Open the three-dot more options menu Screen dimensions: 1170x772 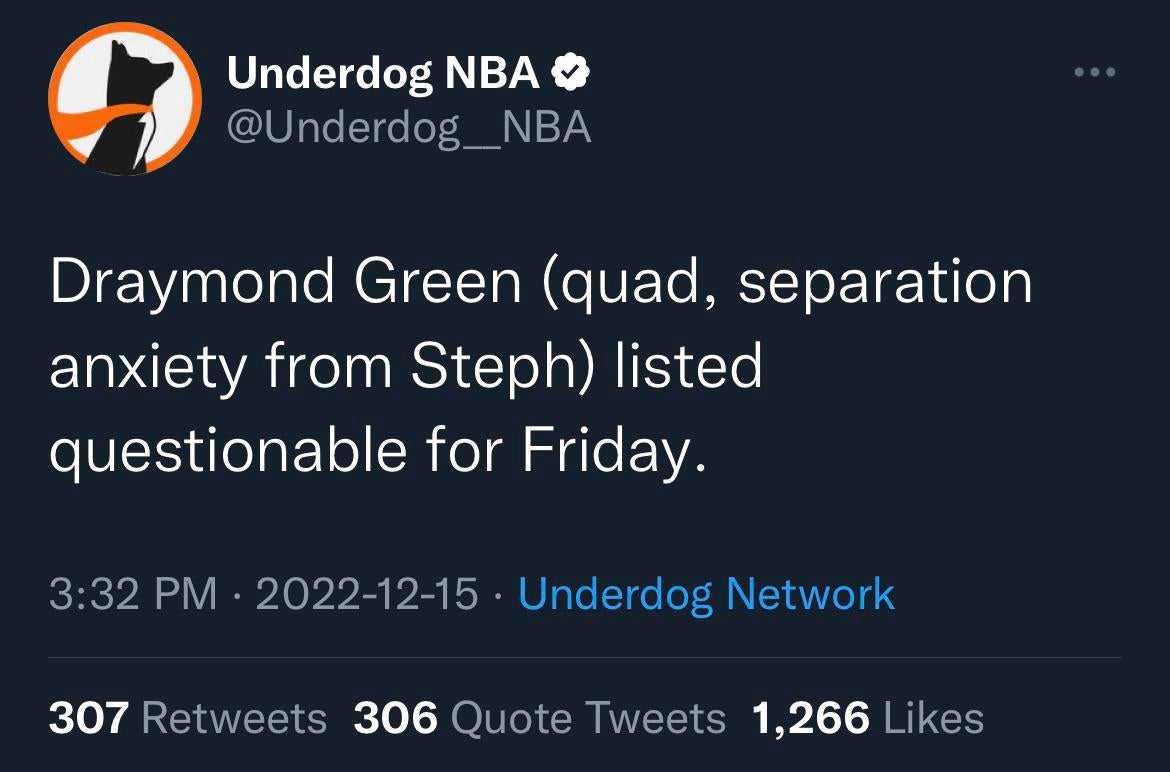[x=1093, y=73]
